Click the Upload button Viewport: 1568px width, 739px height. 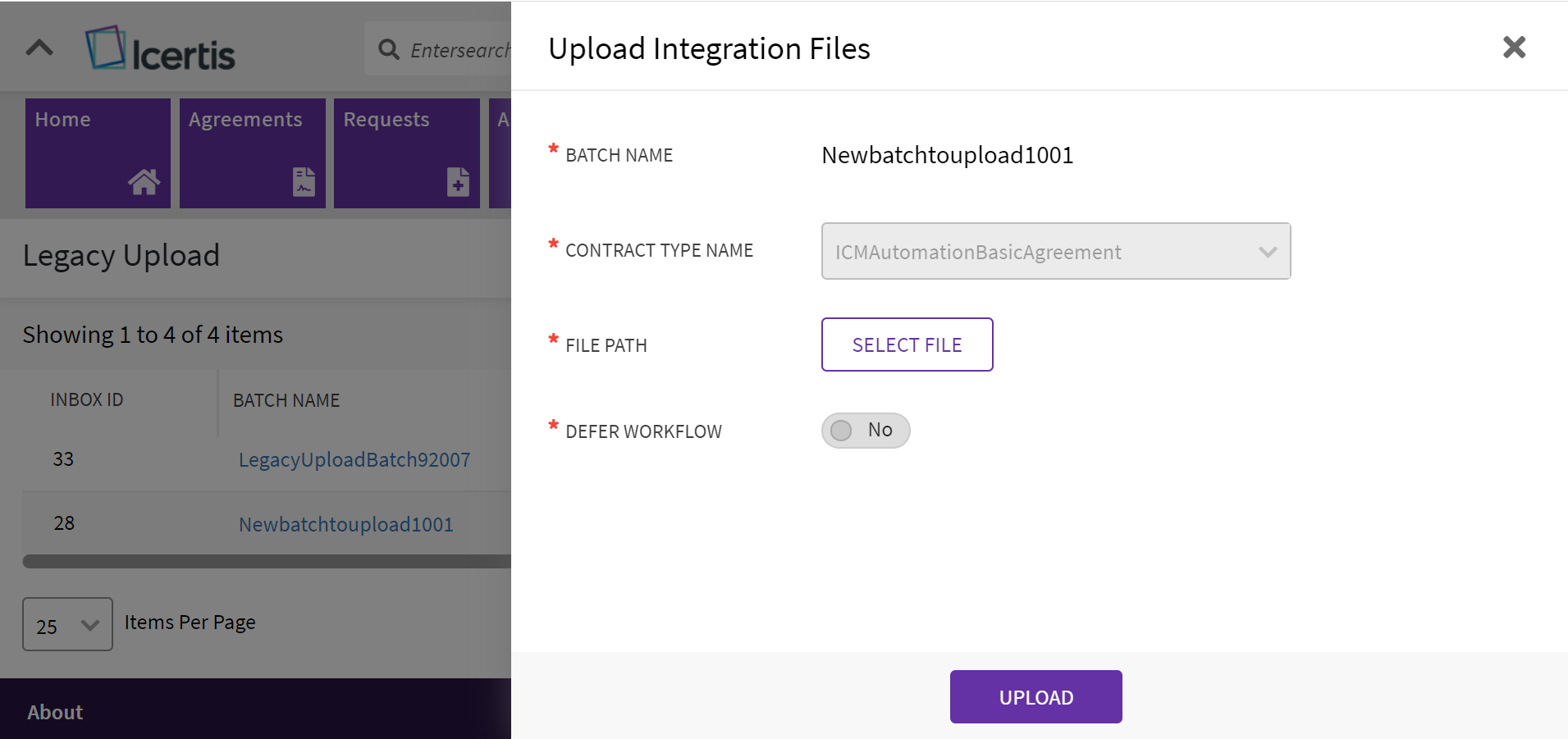click(x=1035, y=697)
